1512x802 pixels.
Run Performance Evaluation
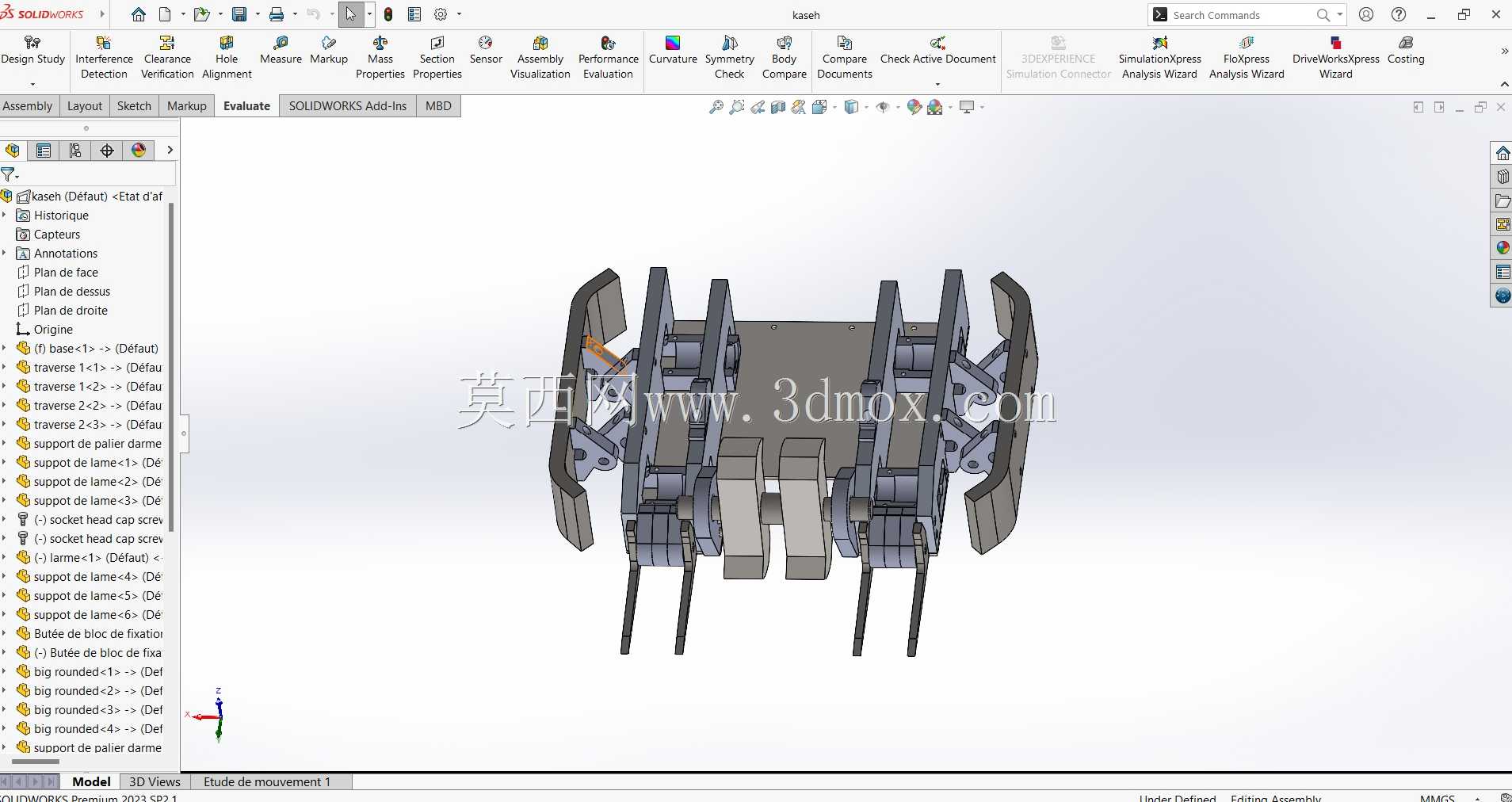609,57
